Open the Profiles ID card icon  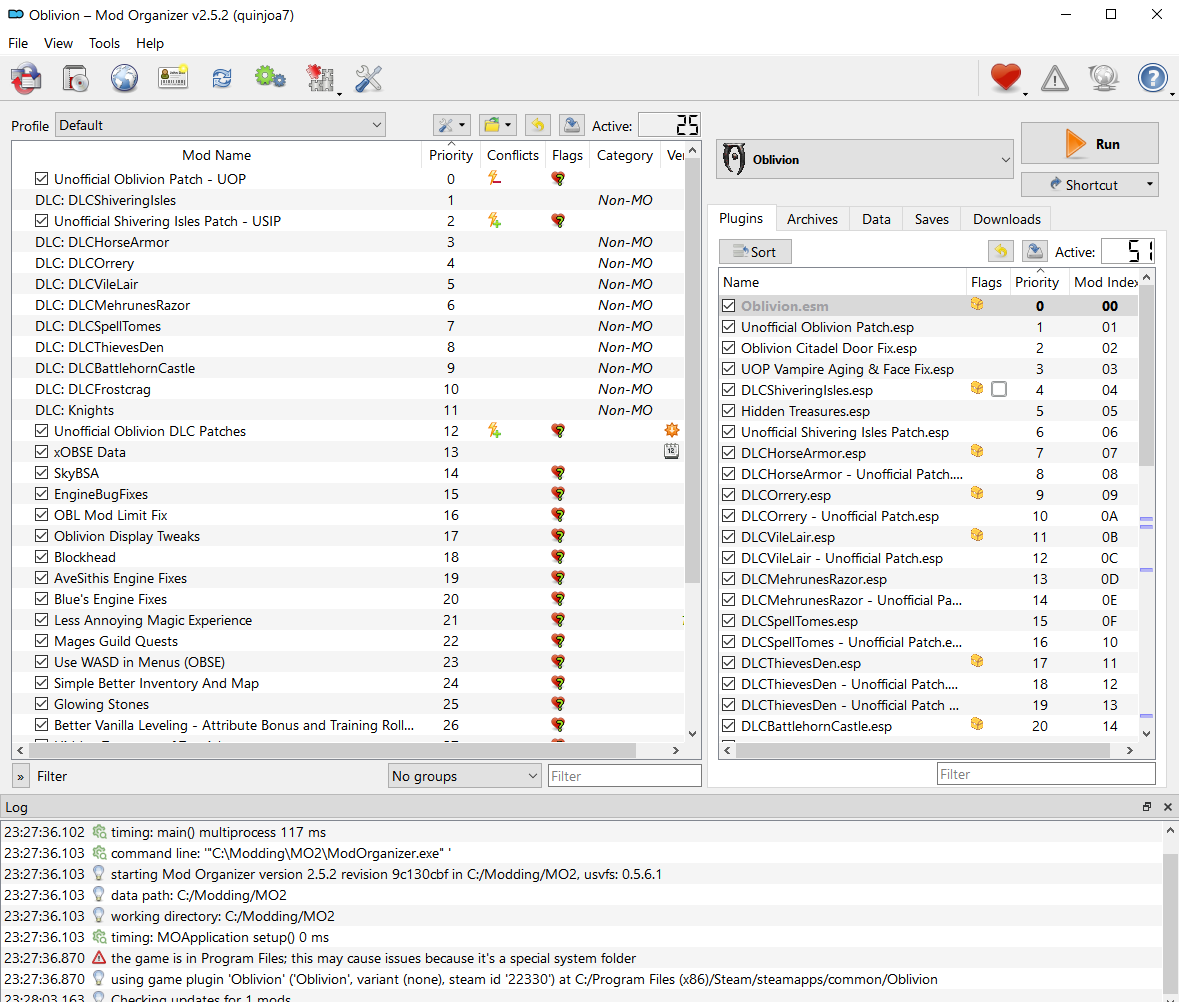click(x=173, y=78)
